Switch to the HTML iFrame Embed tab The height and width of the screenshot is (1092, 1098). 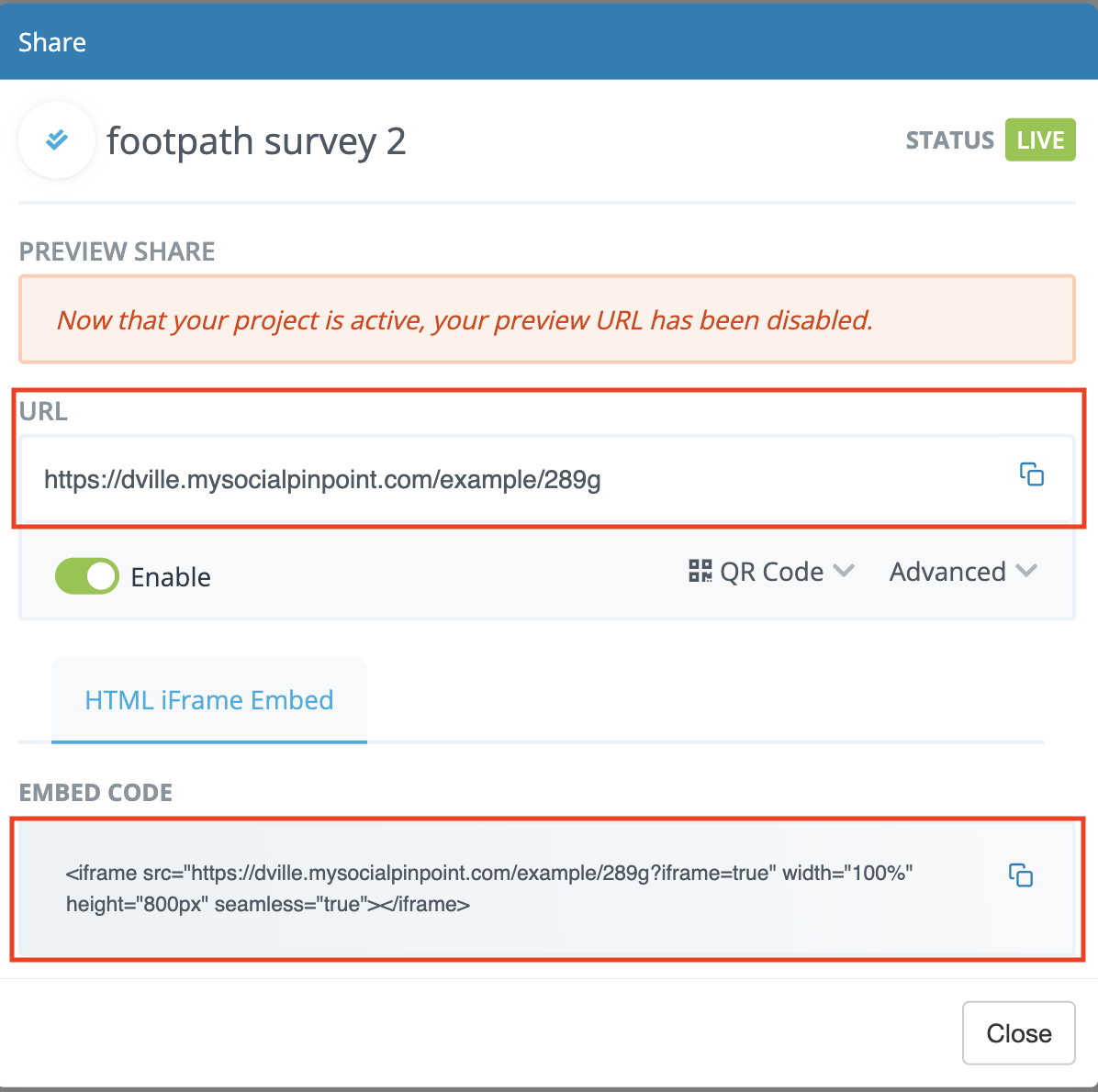[209, 700]
